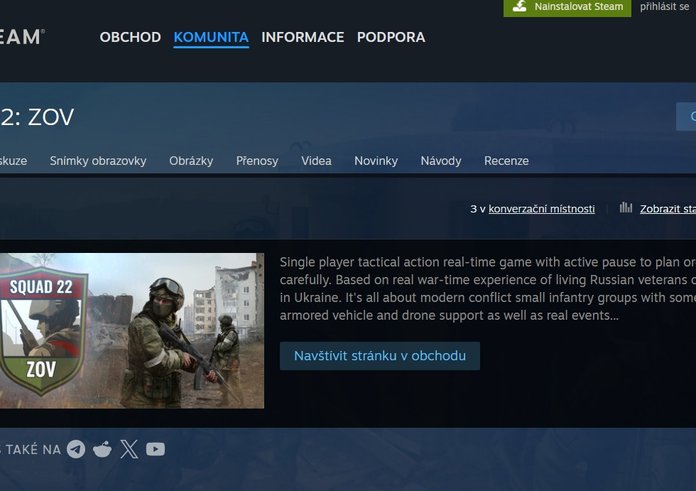Open the INFORMACE menu
Viewport: 696px width, 491px height.
pos(303,37)
